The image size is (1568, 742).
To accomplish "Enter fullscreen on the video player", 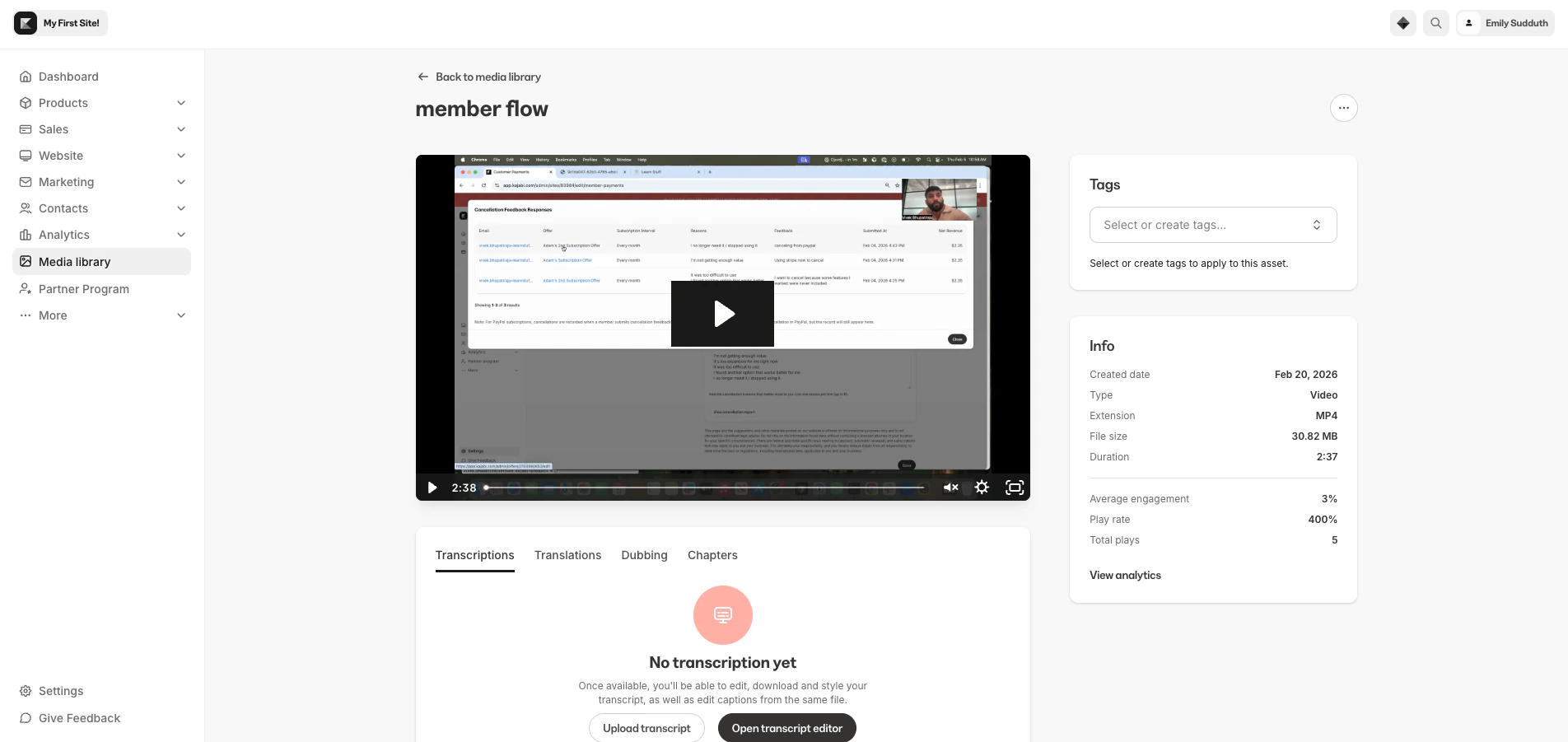I will coord(1014,487).
